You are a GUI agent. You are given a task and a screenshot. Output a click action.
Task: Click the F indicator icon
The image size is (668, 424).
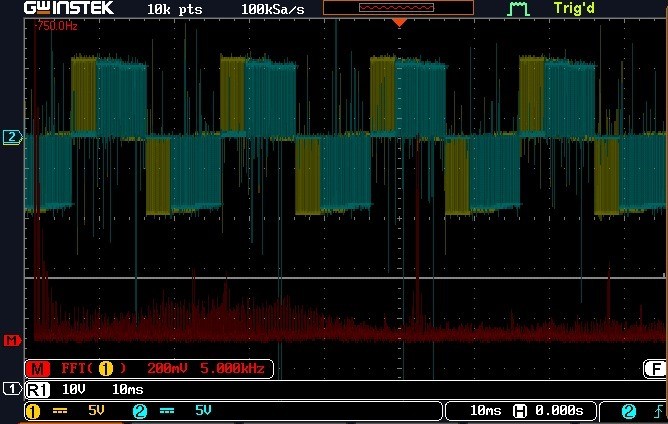tap(655, 369)
